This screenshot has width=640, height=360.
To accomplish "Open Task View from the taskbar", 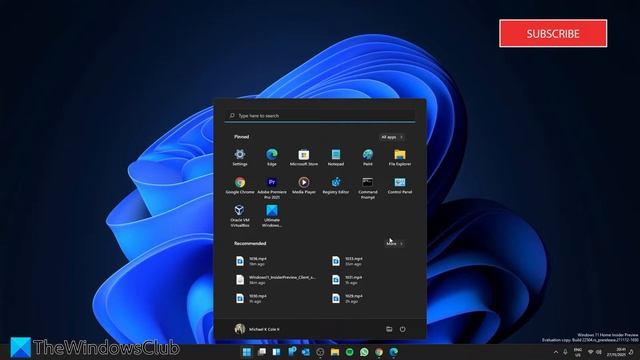I will (262, 352).
